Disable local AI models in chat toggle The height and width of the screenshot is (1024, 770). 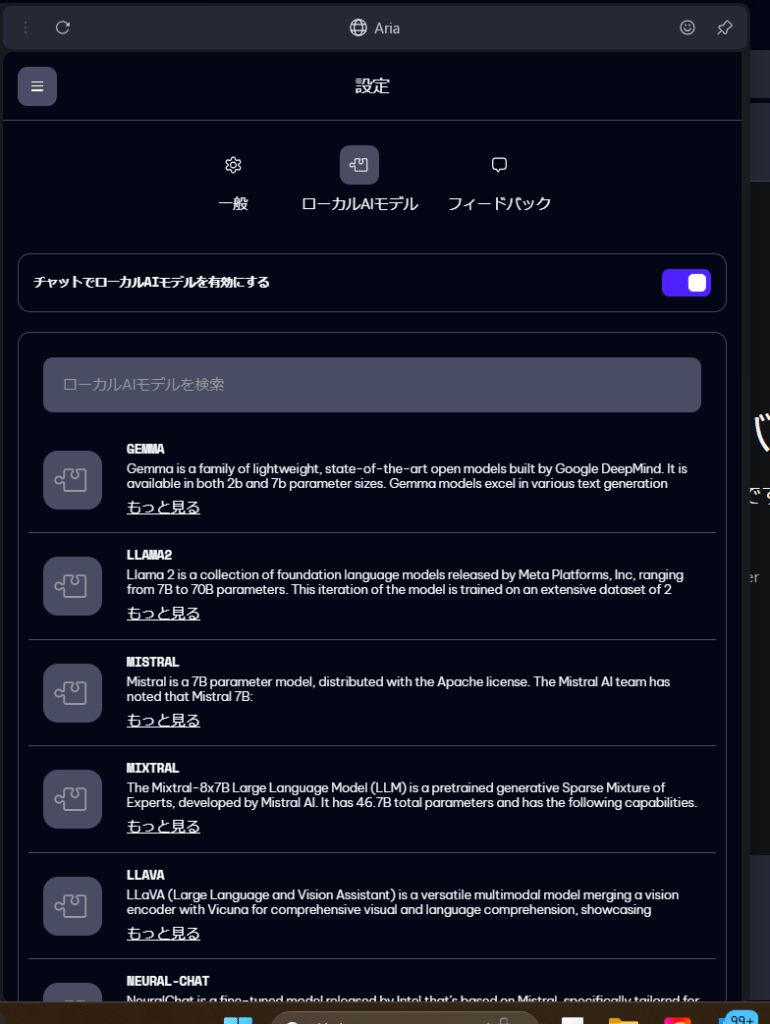pyautogui.click(x=686, y=283)
